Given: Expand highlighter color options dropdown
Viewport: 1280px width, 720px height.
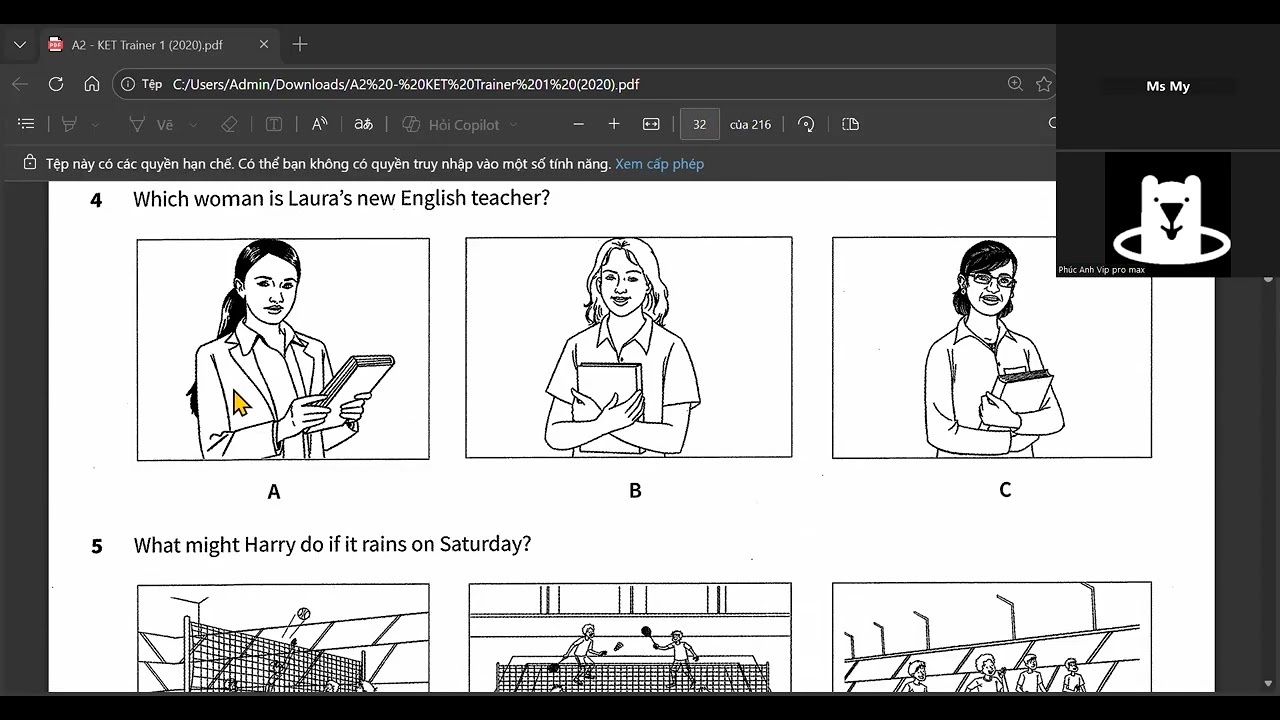Looking at the screenshot, I should (x=95, y=125).
